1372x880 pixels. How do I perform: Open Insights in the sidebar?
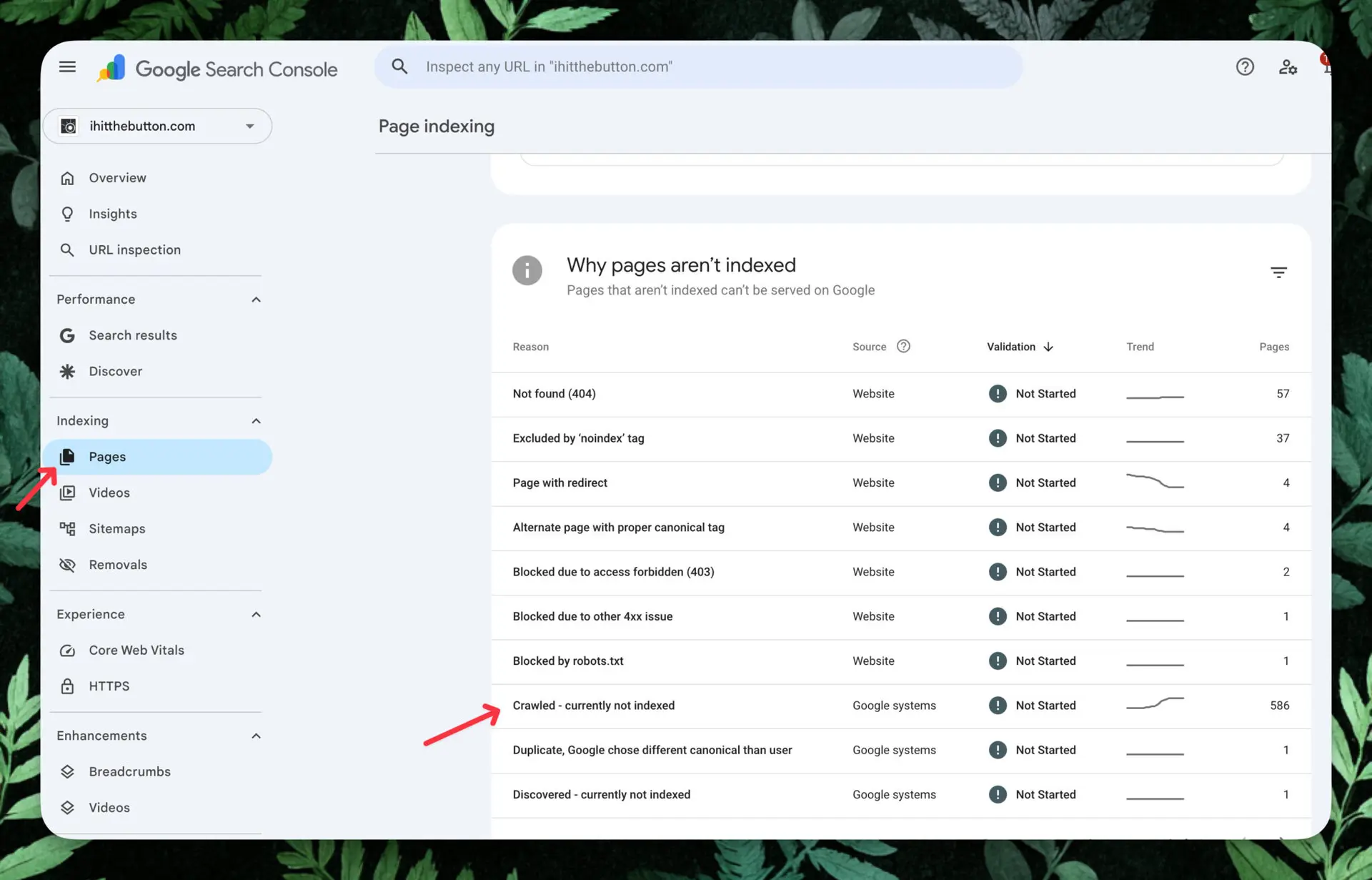pyautogui.click(x=157, y=214)
